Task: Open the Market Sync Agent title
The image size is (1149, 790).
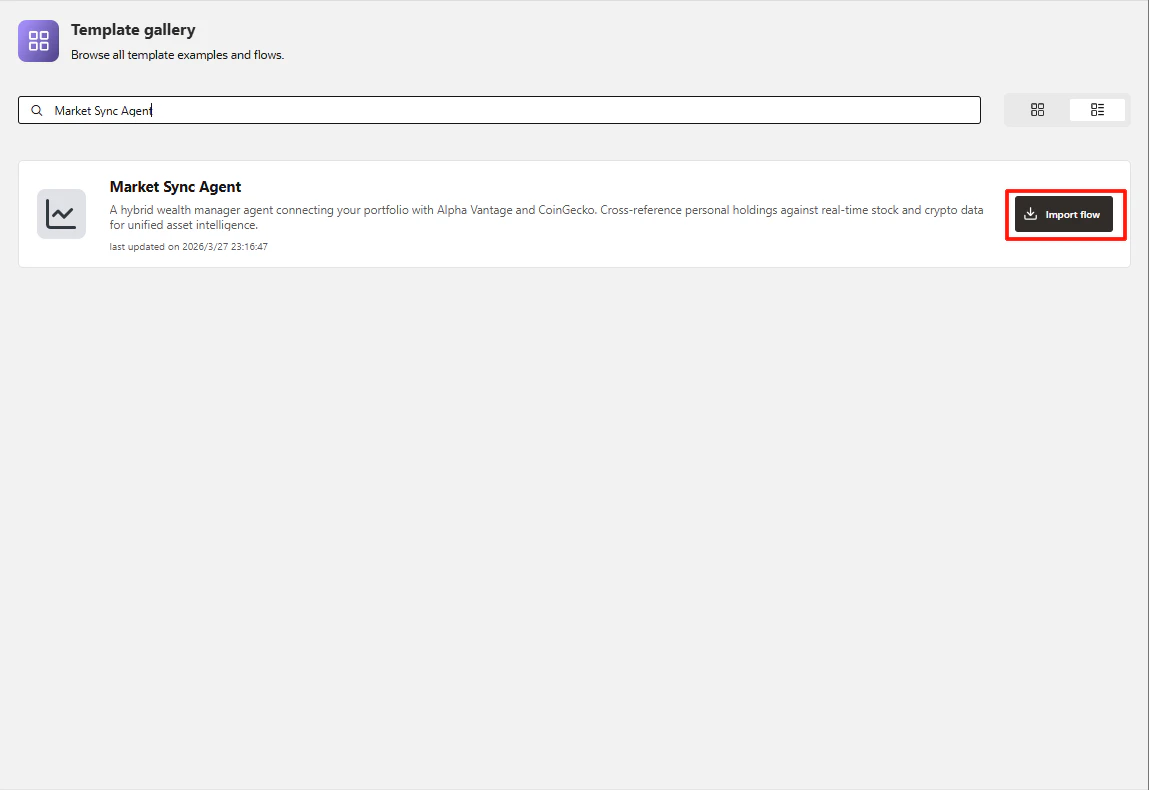Action: click(175, 187)
